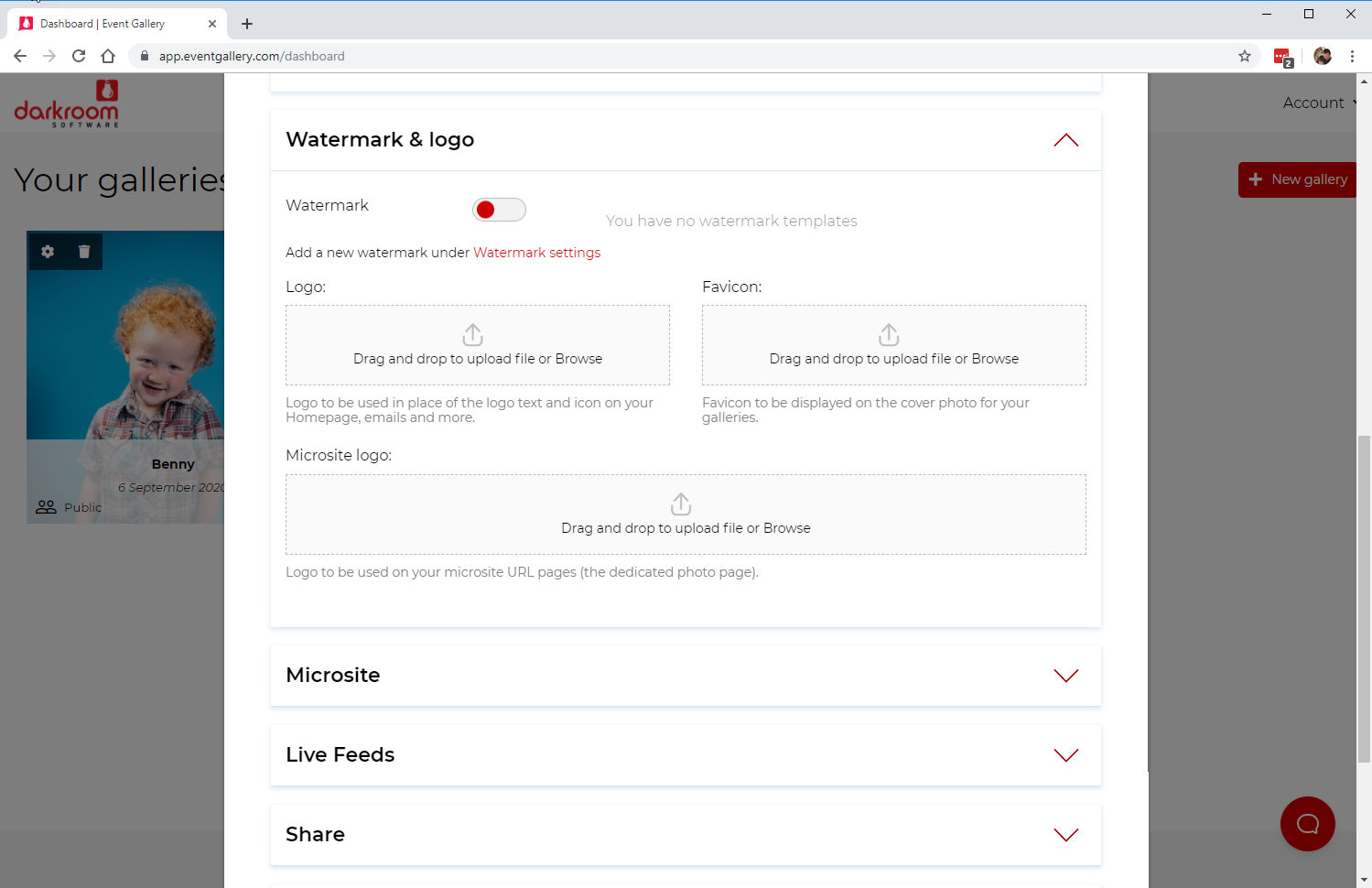Click the browser home icon
This screenshot has width=1372, height=888.
[x=108, y=56]
